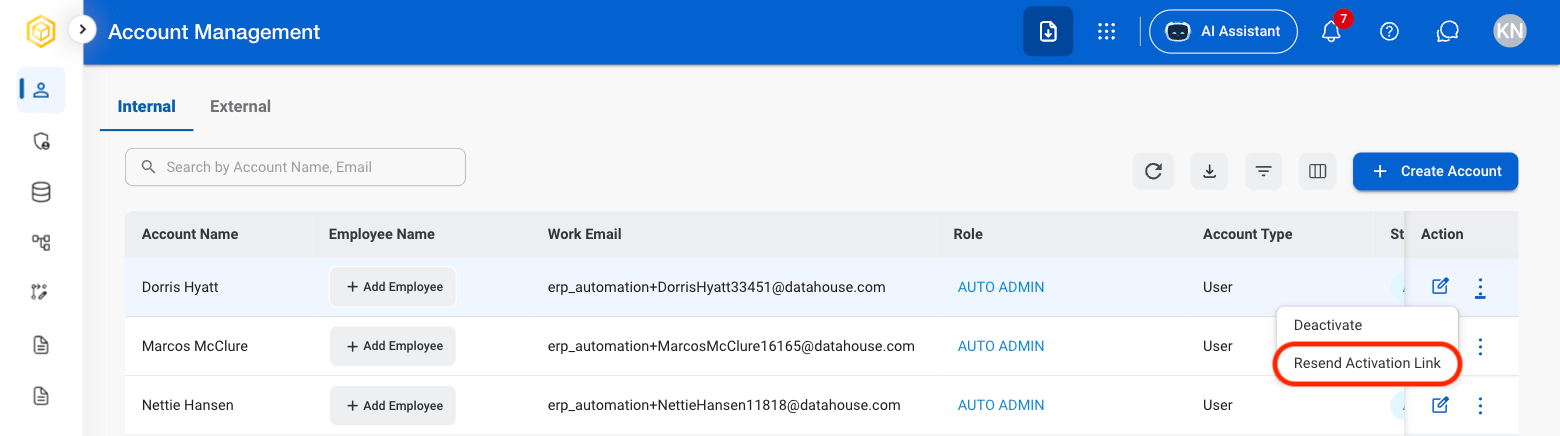Open AUTO ADMIN role for Dorris Hyatt
This screenshot has height=436, width=1560.
pyautogui.click(x=1001, y=287)
